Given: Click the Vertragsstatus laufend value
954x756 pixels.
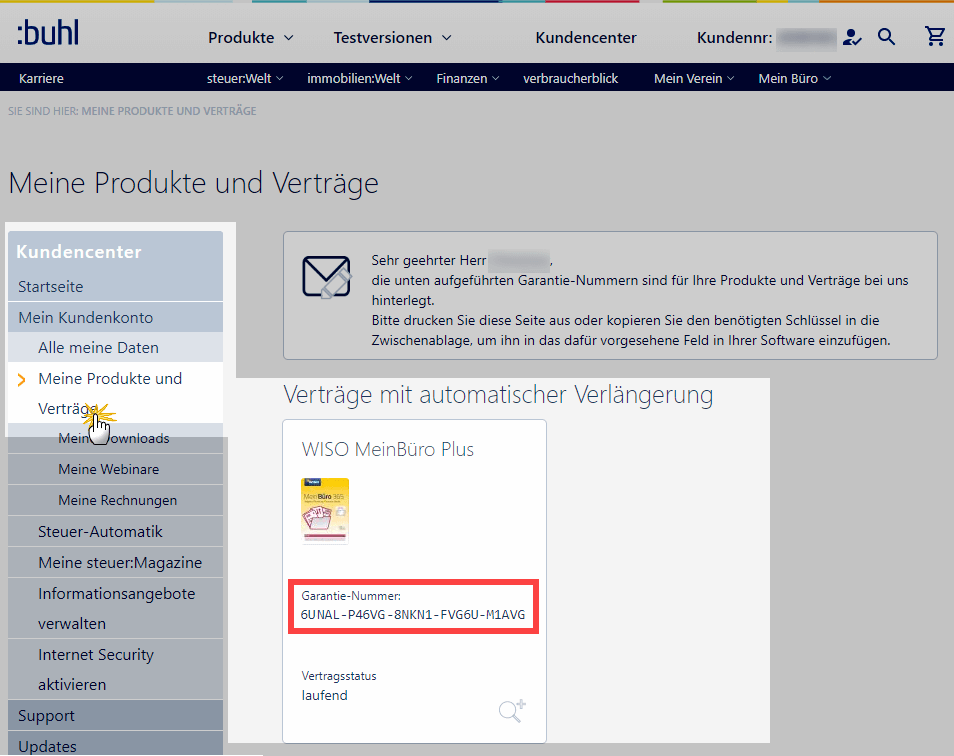Looking at the screenshot, I should click(x=324, y=695).
